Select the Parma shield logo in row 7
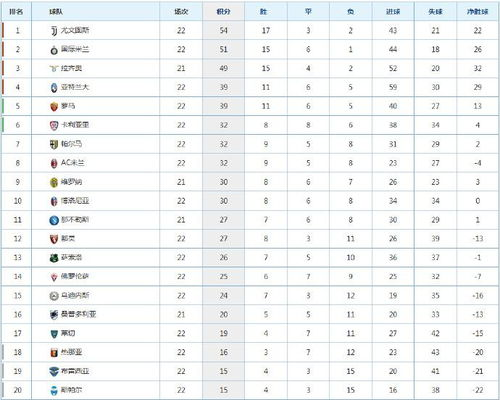Image resolution: width=500 pixels, height=400 pixels. click(54, 144)
